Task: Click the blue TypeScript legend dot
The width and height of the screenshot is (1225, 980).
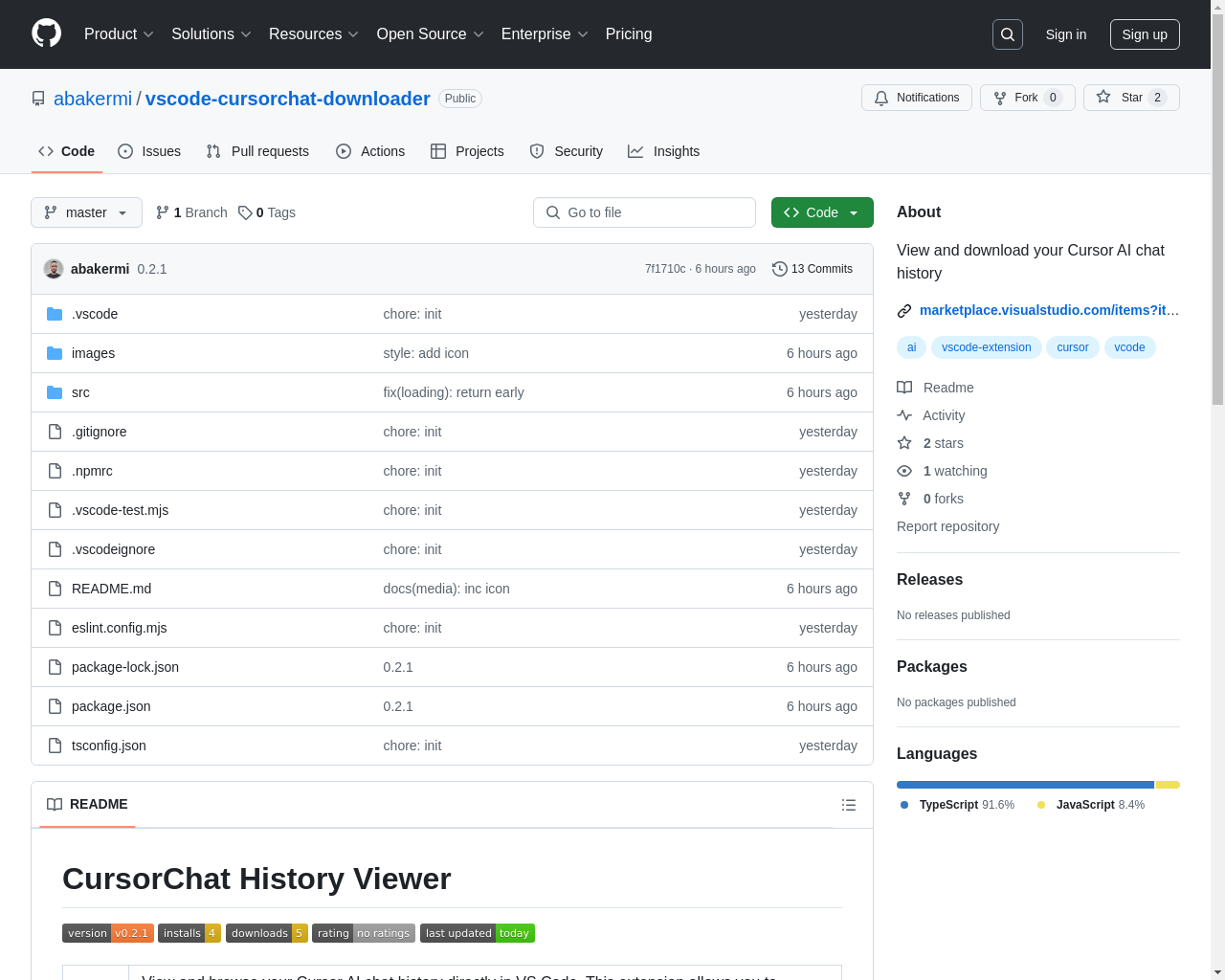Action: point(904,805)
